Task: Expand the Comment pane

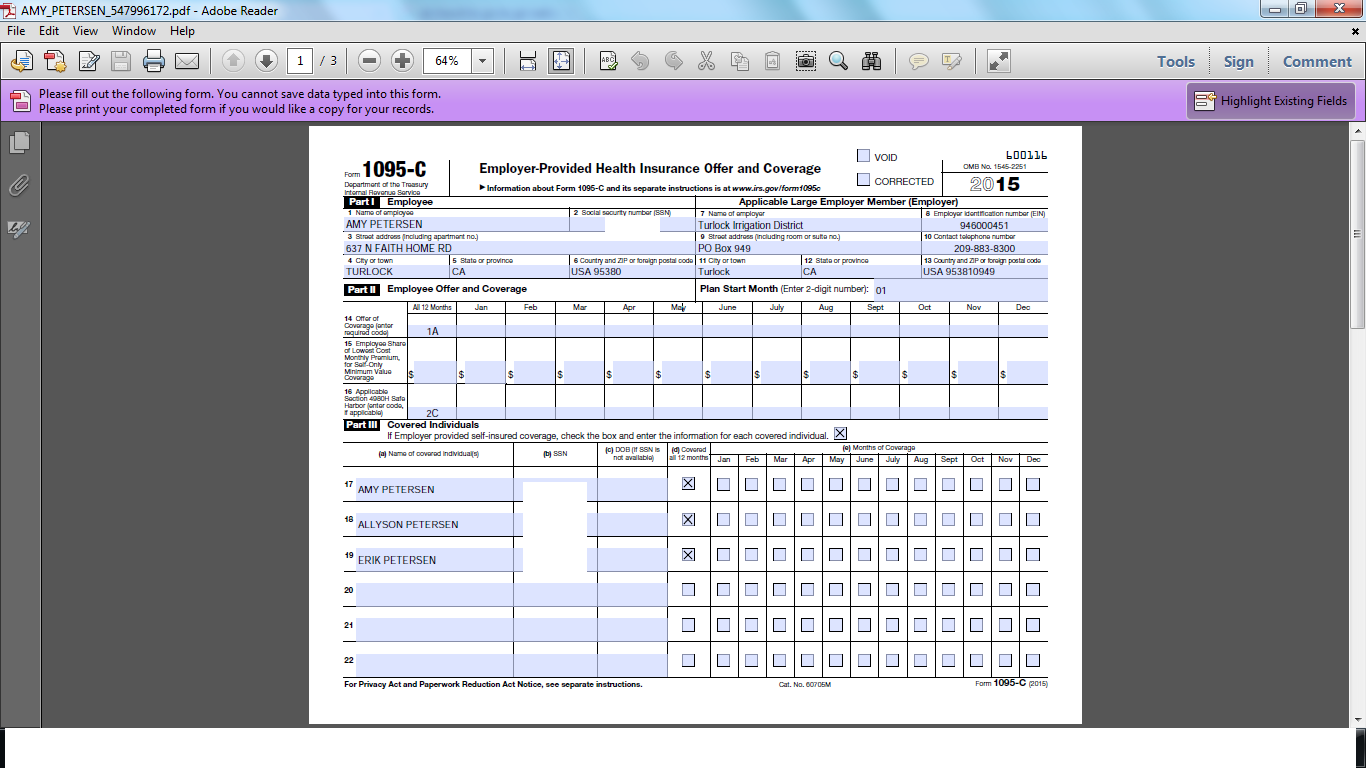Action: tap(1317, 62)
